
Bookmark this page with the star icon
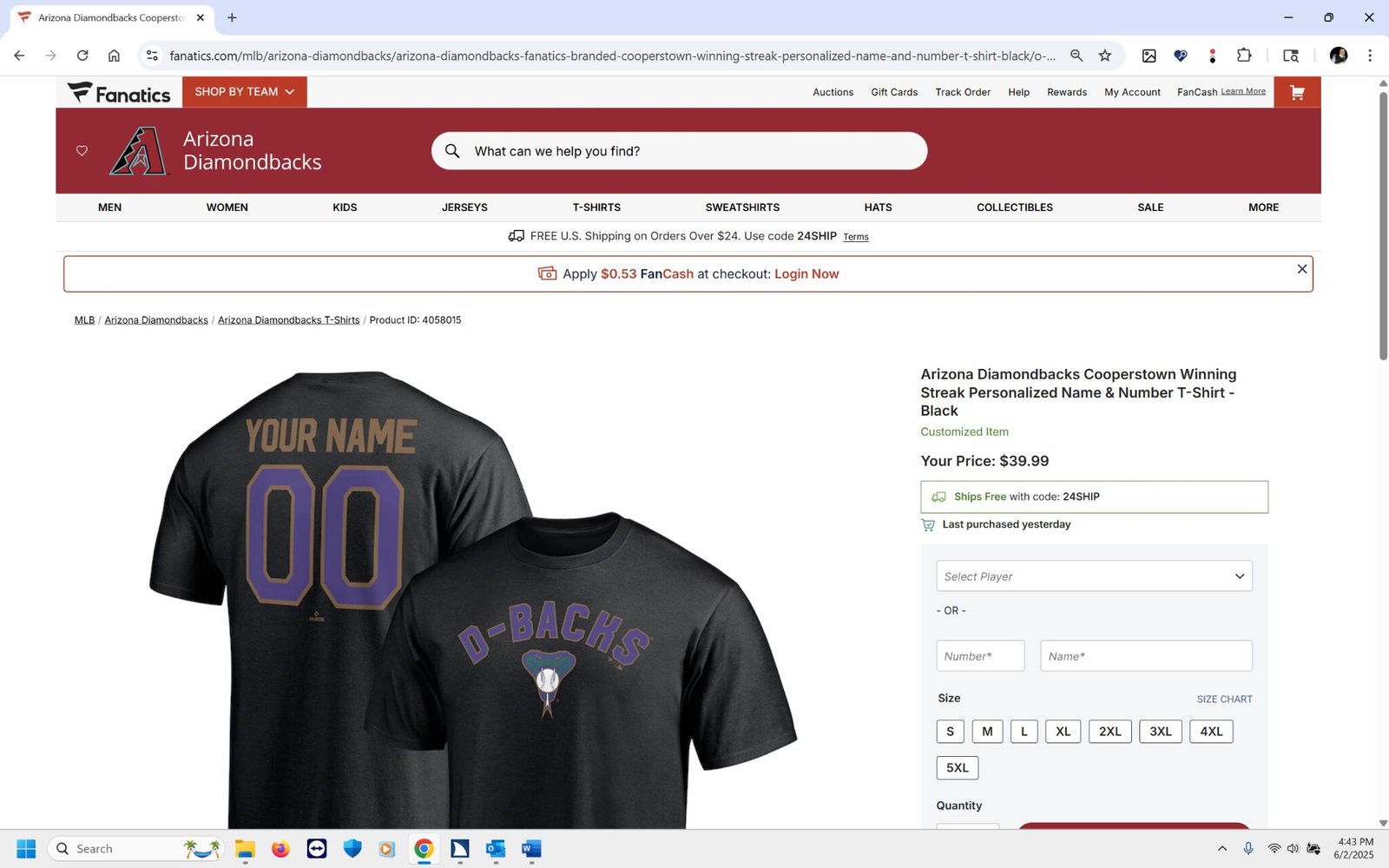click(x=1105, y=56)
